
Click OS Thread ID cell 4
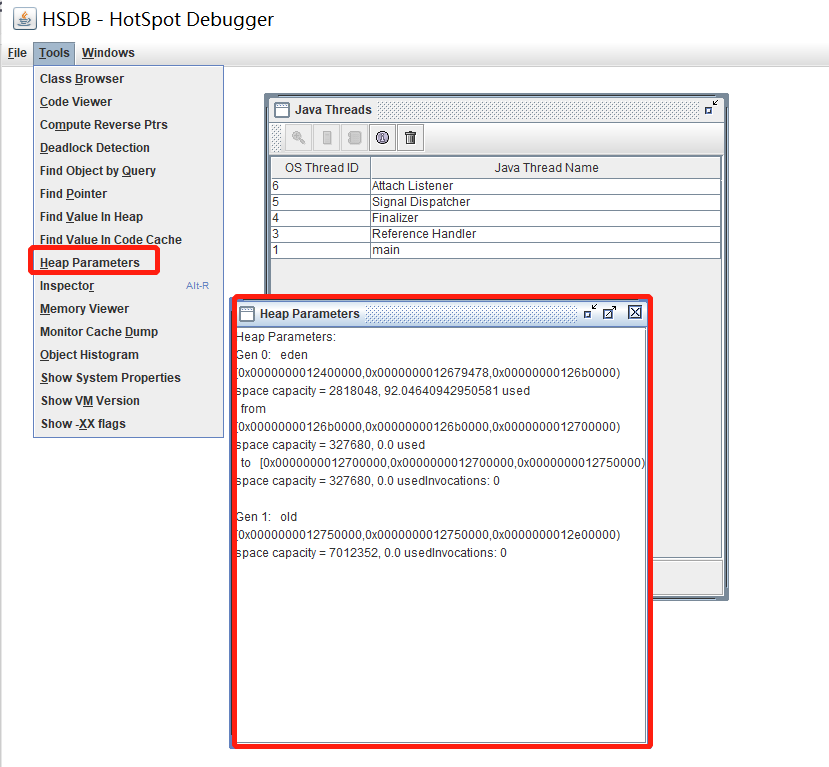320,218
